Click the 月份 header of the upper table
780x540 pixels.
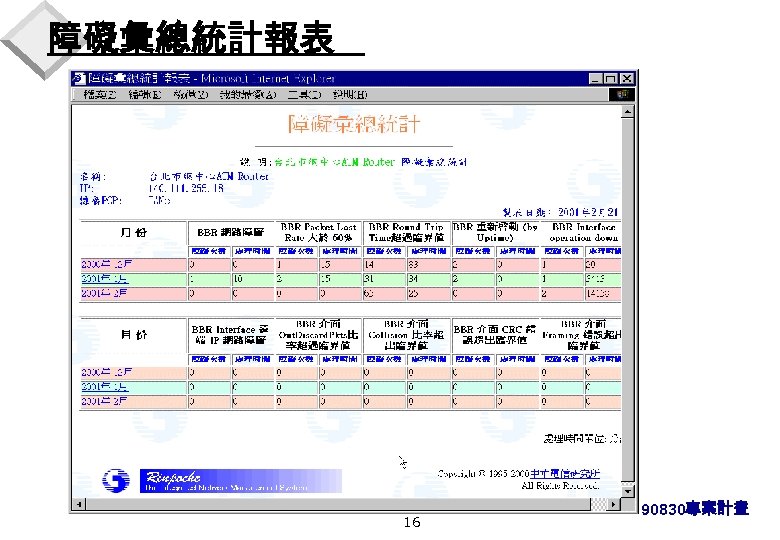click(133, 232)
